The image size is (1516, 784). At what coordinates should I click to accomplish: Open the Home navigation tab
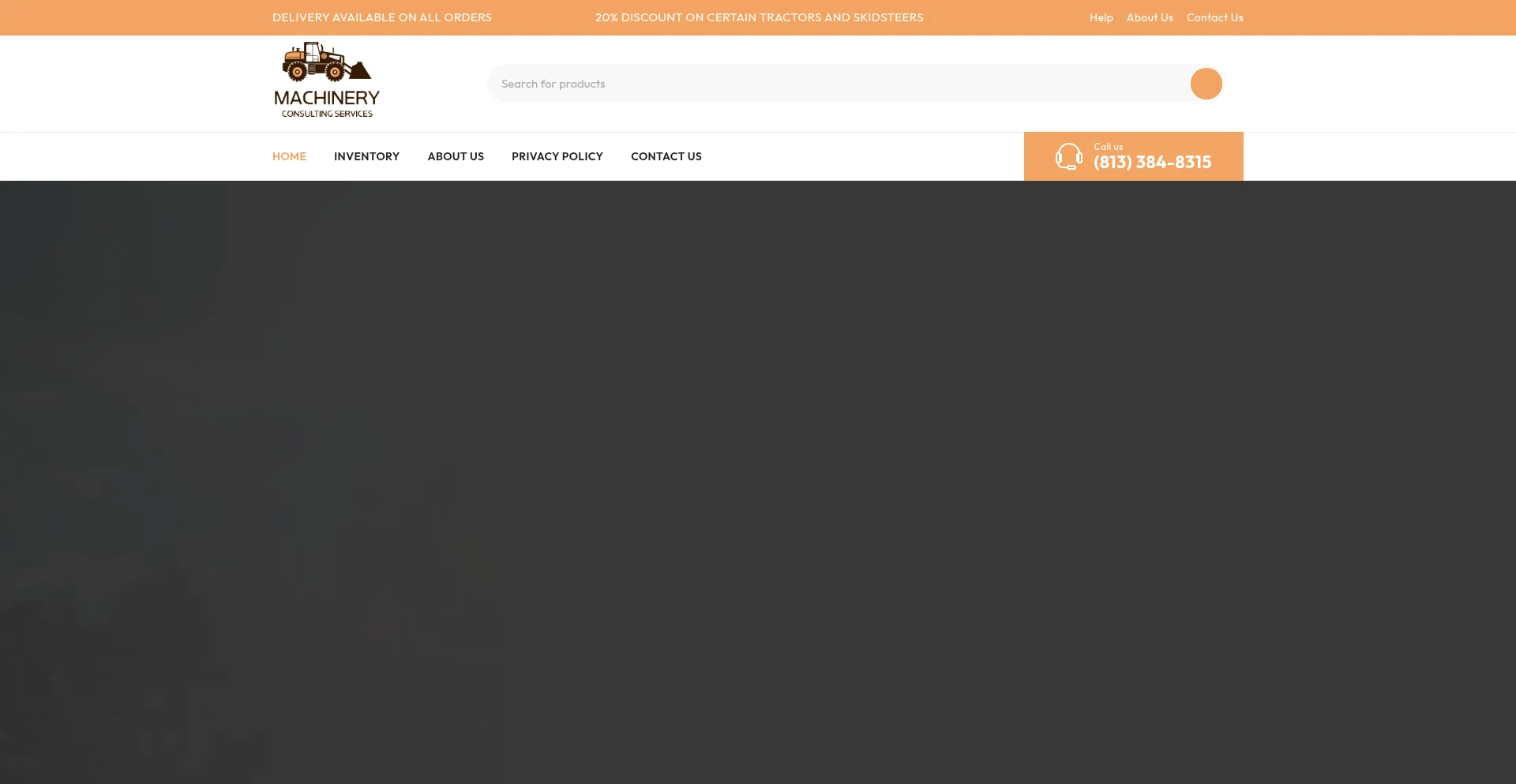click(x=289, y=156)
